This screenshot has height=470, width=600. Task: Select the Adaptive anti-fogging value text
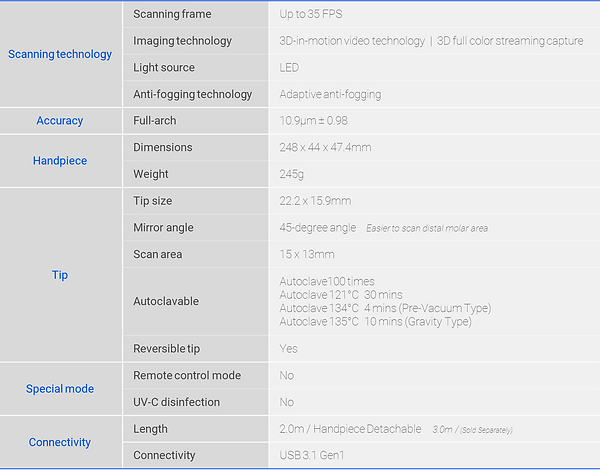click(330, 94)
